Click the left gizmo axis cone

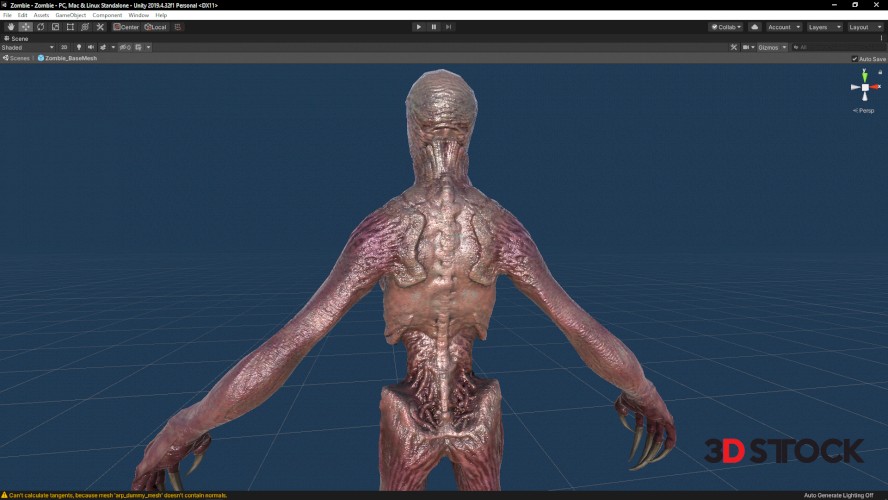click(x=855, y=87)
